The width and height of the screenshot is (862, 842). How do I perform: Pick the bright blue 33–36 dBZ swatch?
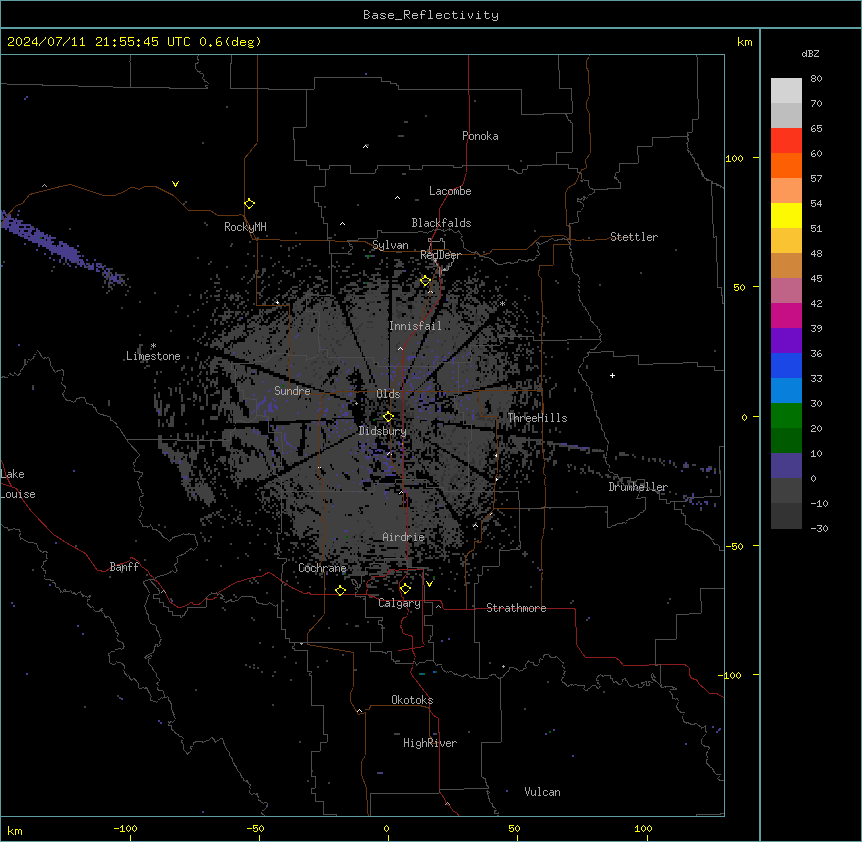click(786, 365)
